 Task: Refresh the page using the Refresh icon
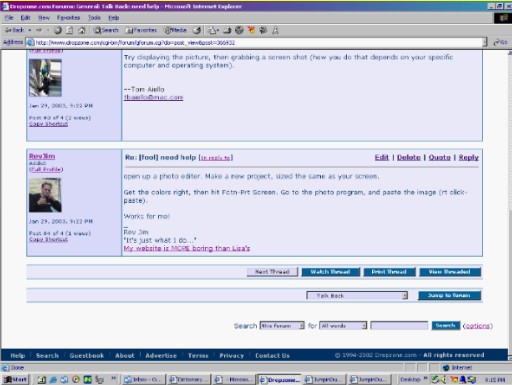69,30
